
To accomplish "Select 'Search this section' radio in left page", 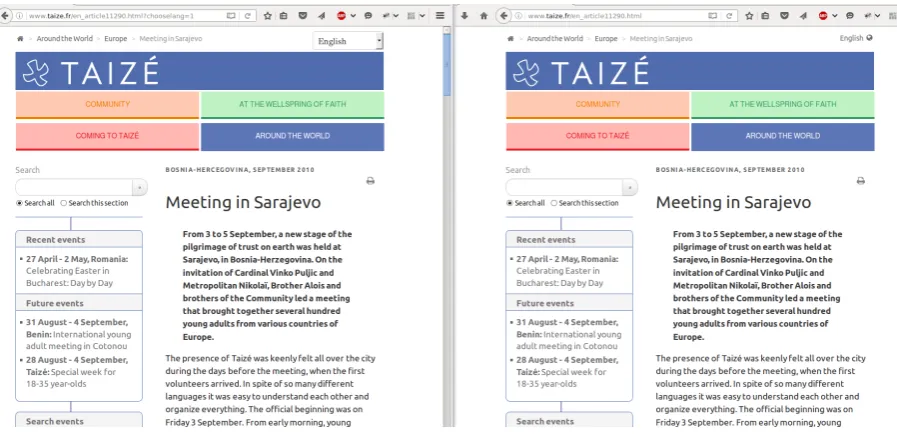I will coord(63,203).
